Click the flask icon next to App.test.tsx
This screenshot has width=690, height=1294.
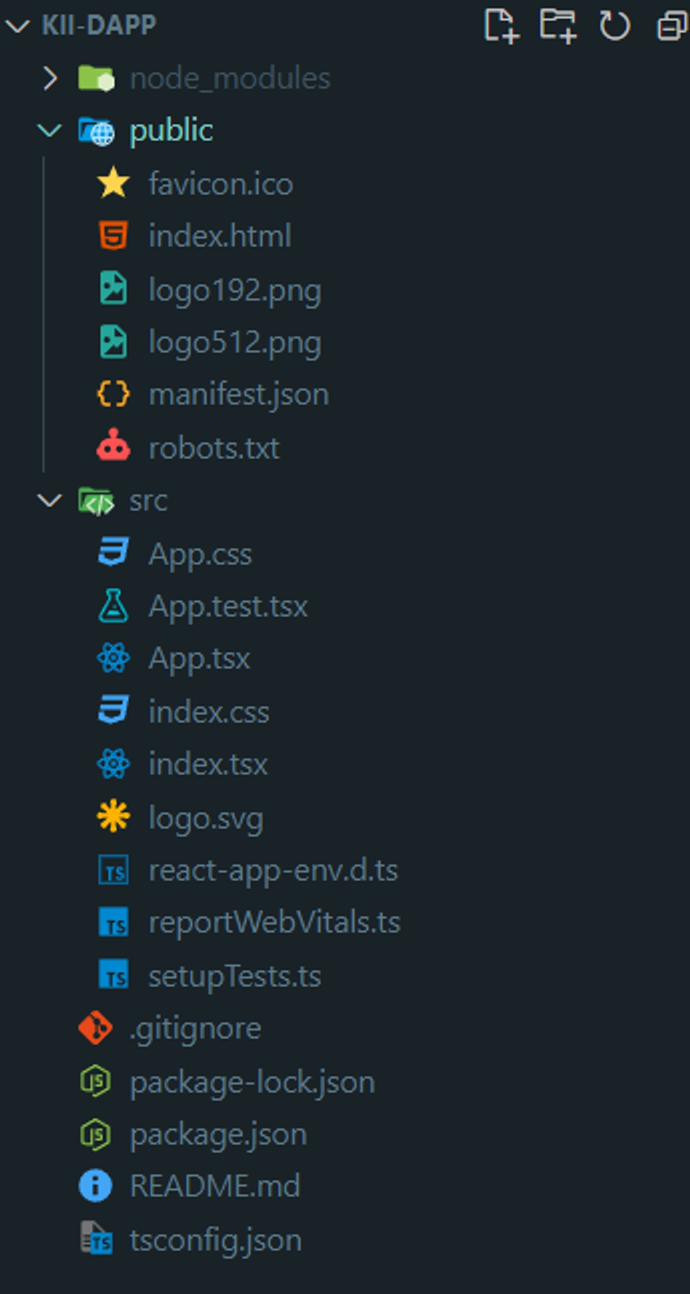click(x=113, y=606)
